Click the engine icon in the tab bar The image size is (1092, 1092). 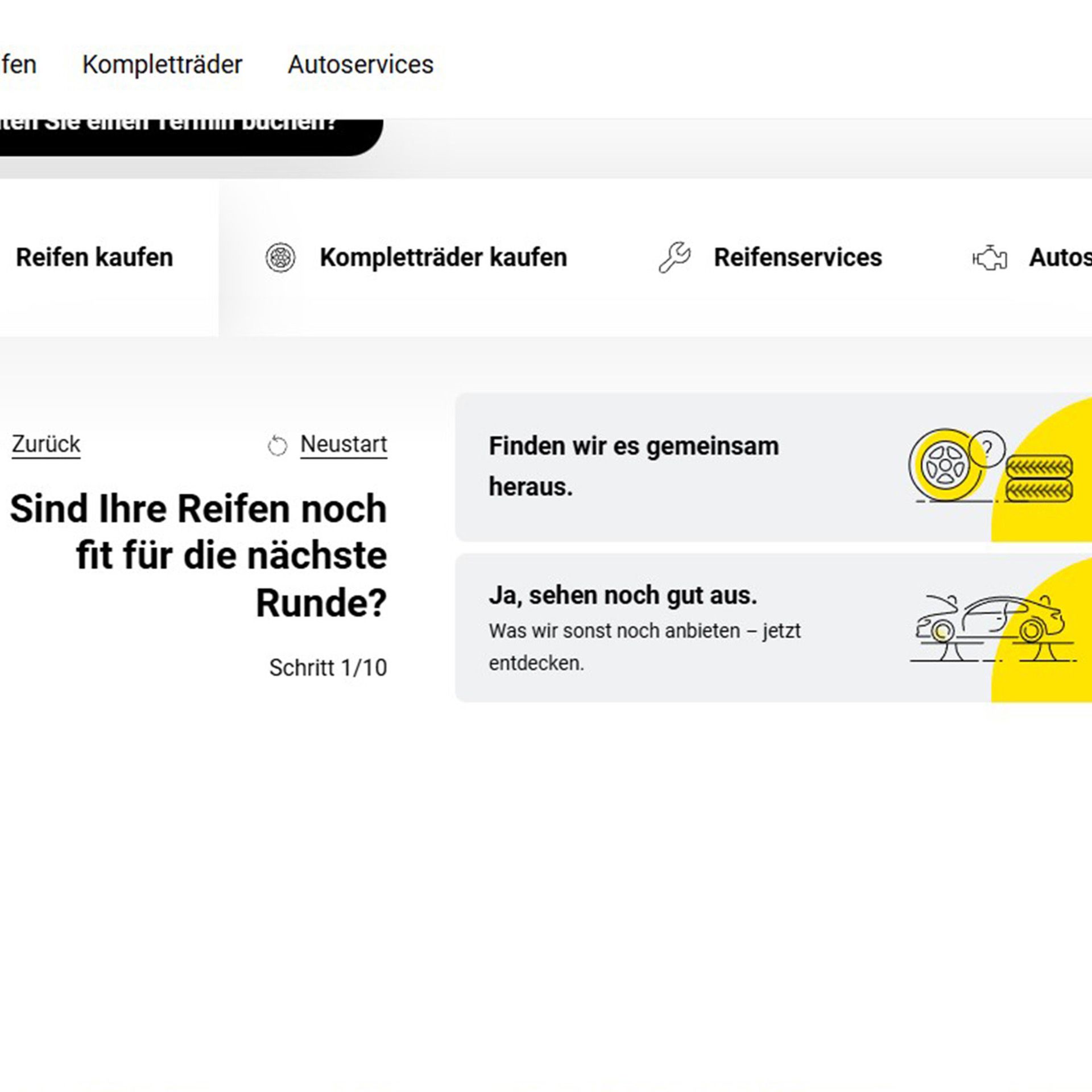tap(990, 259)
